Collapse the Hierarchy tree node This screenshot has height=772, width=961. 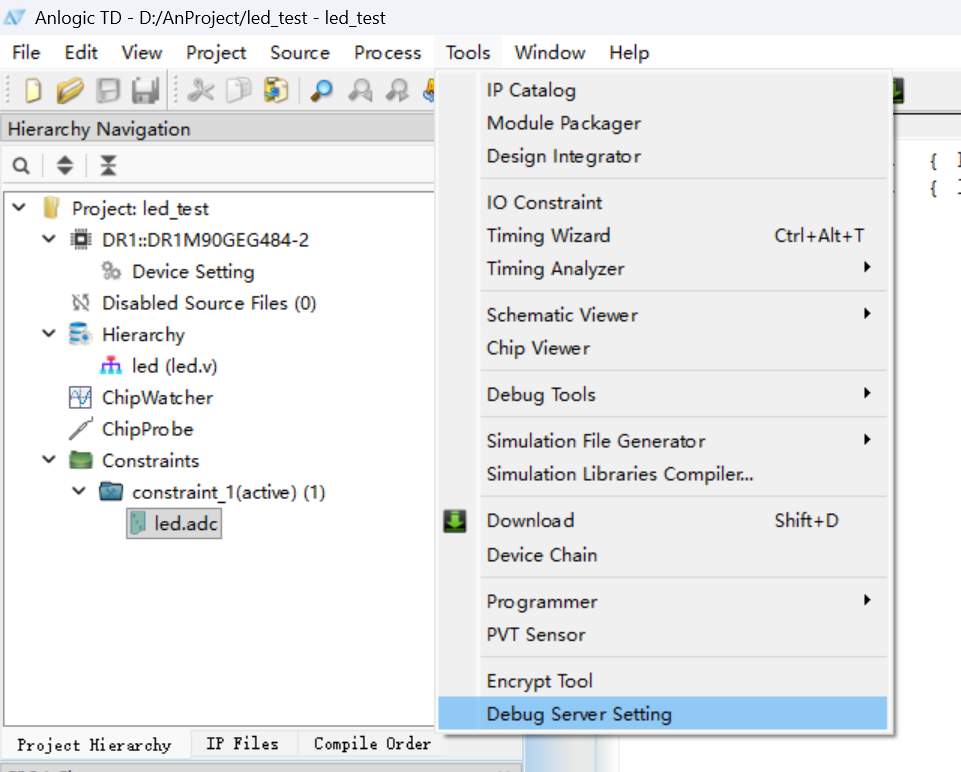pos(49,333)
